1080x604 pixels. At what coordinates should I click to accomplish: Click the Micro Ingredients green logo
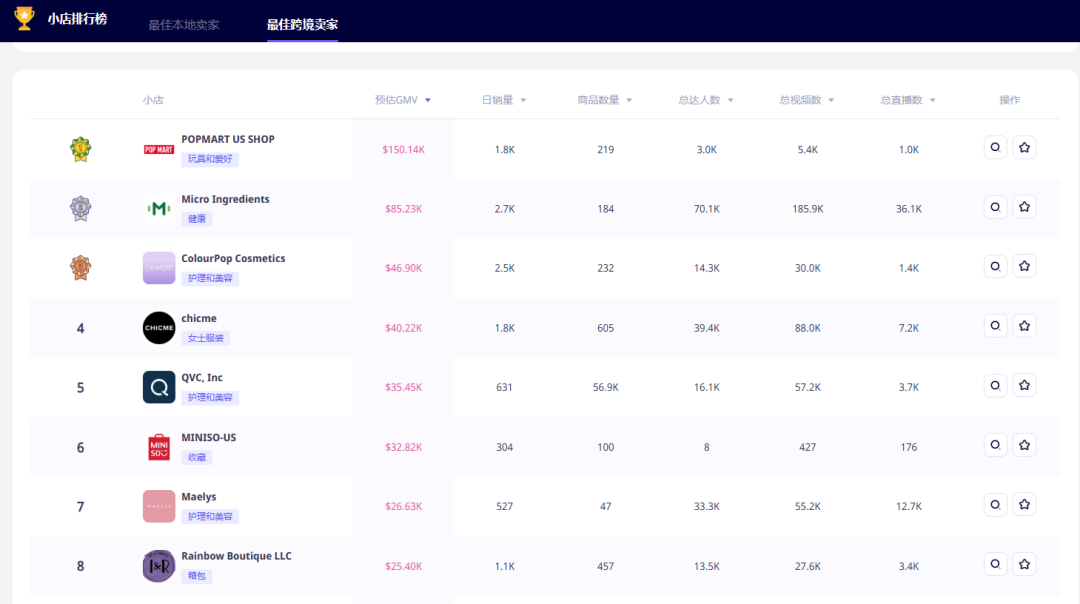(159, 209)
